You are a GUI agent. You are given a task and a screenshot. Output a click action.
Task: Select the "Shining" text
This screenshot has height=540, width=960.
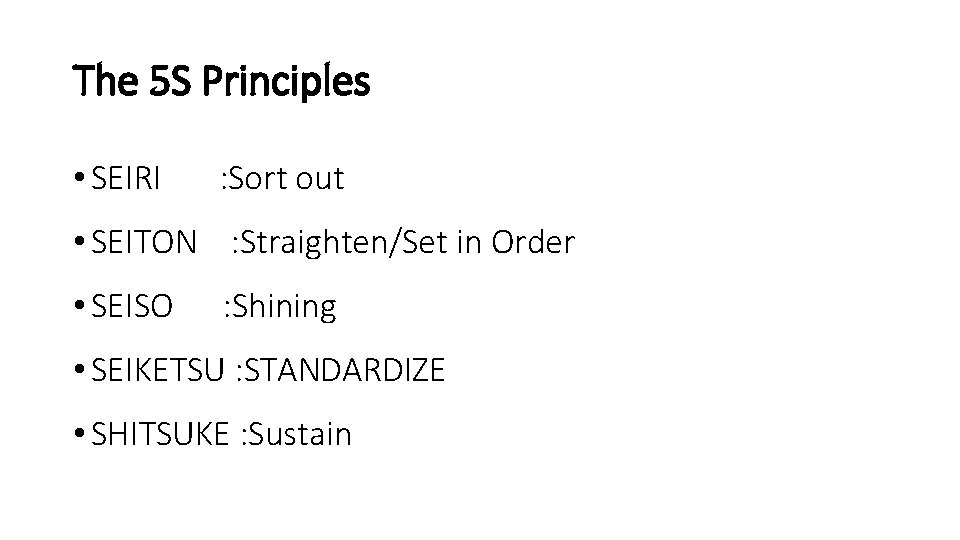pos(284,307)
